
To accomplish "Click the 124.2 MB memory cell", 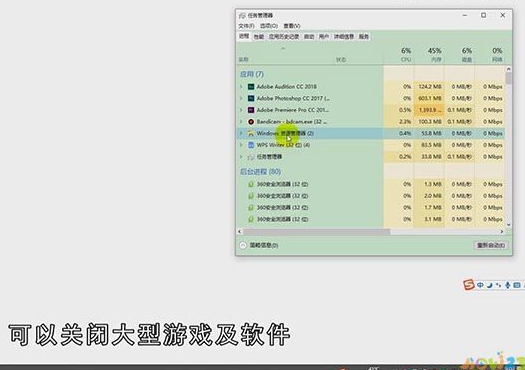I will point(429,87).
